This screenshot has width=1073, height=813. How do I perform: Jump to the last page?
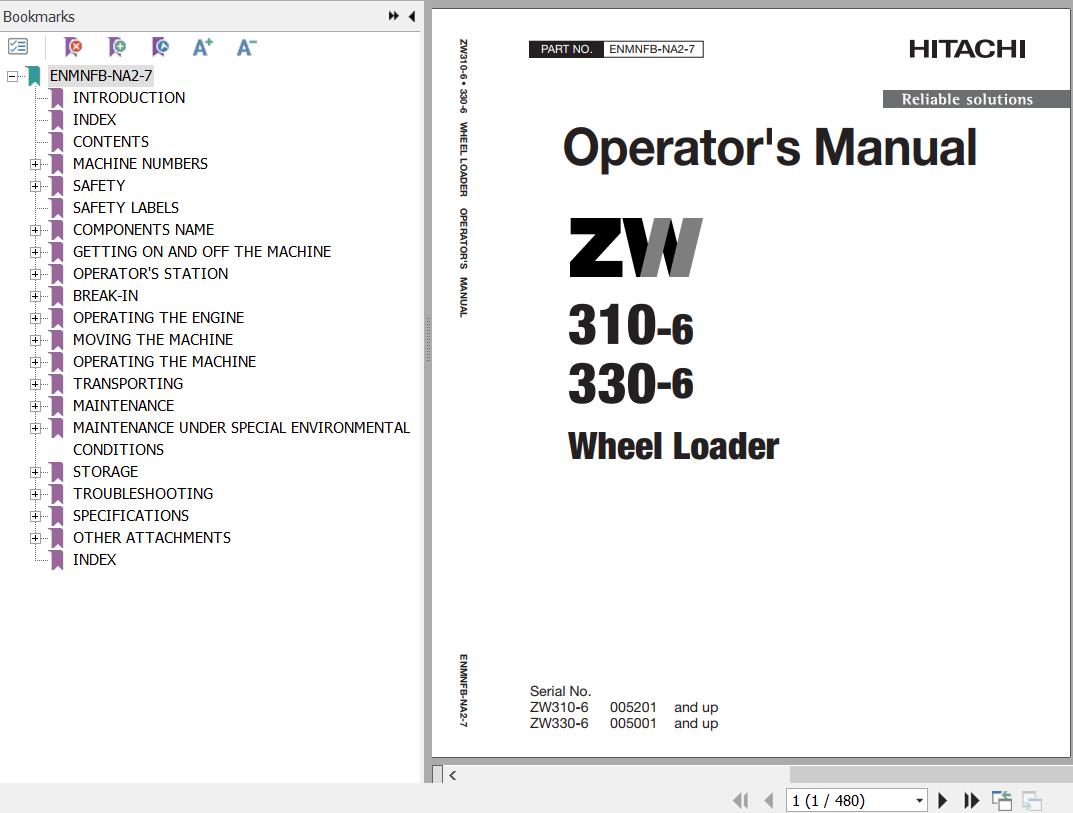pos(971,800)
